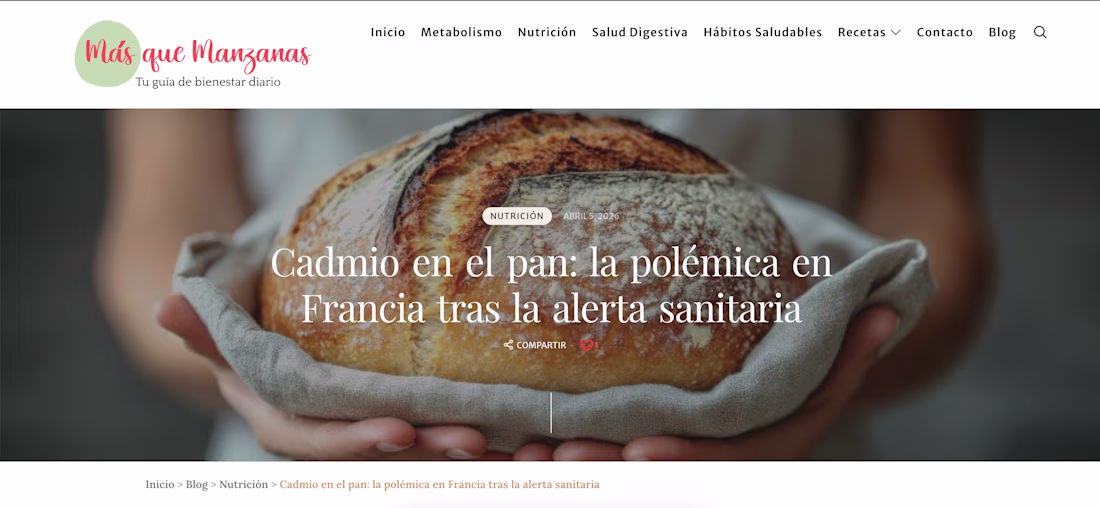Select Nutrición in the top menu

pyautogui.click(x=547, y=32)
